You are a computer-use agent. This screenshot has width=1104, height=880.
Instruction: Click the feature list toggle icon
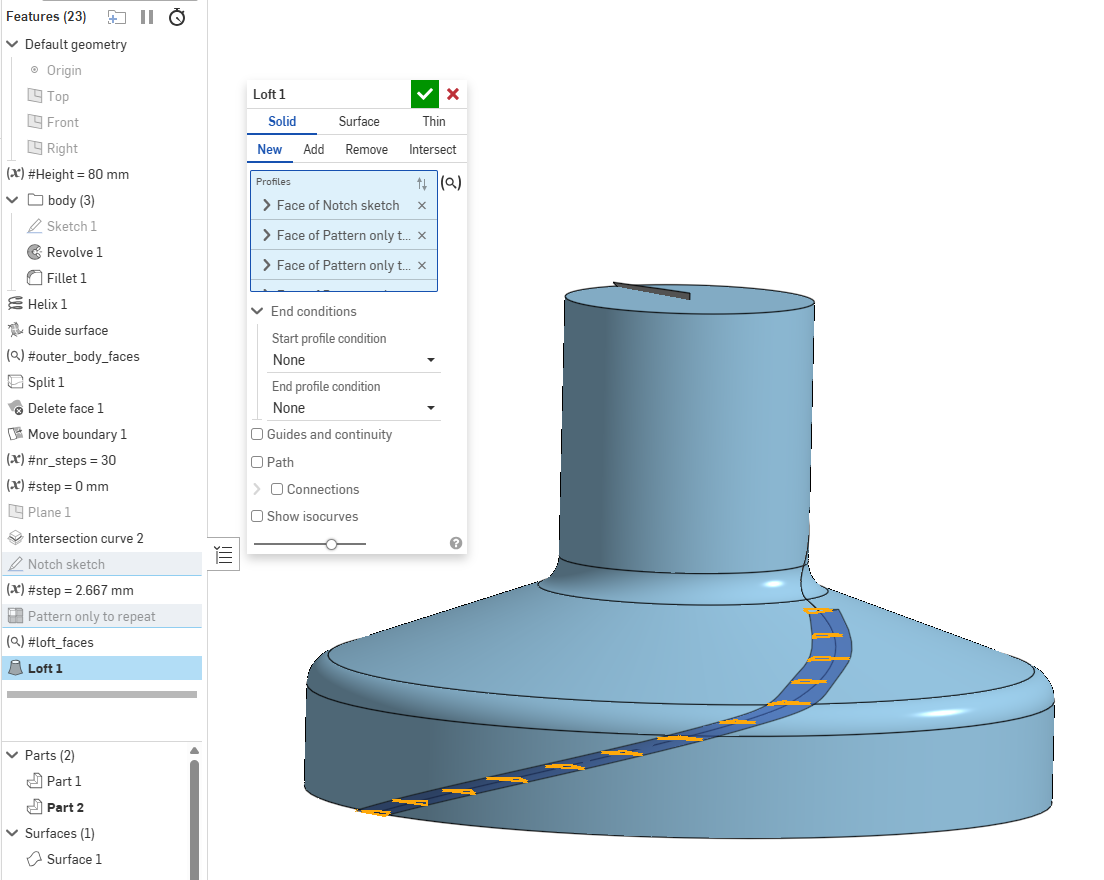pyautogui.click(x=225, y=555)
